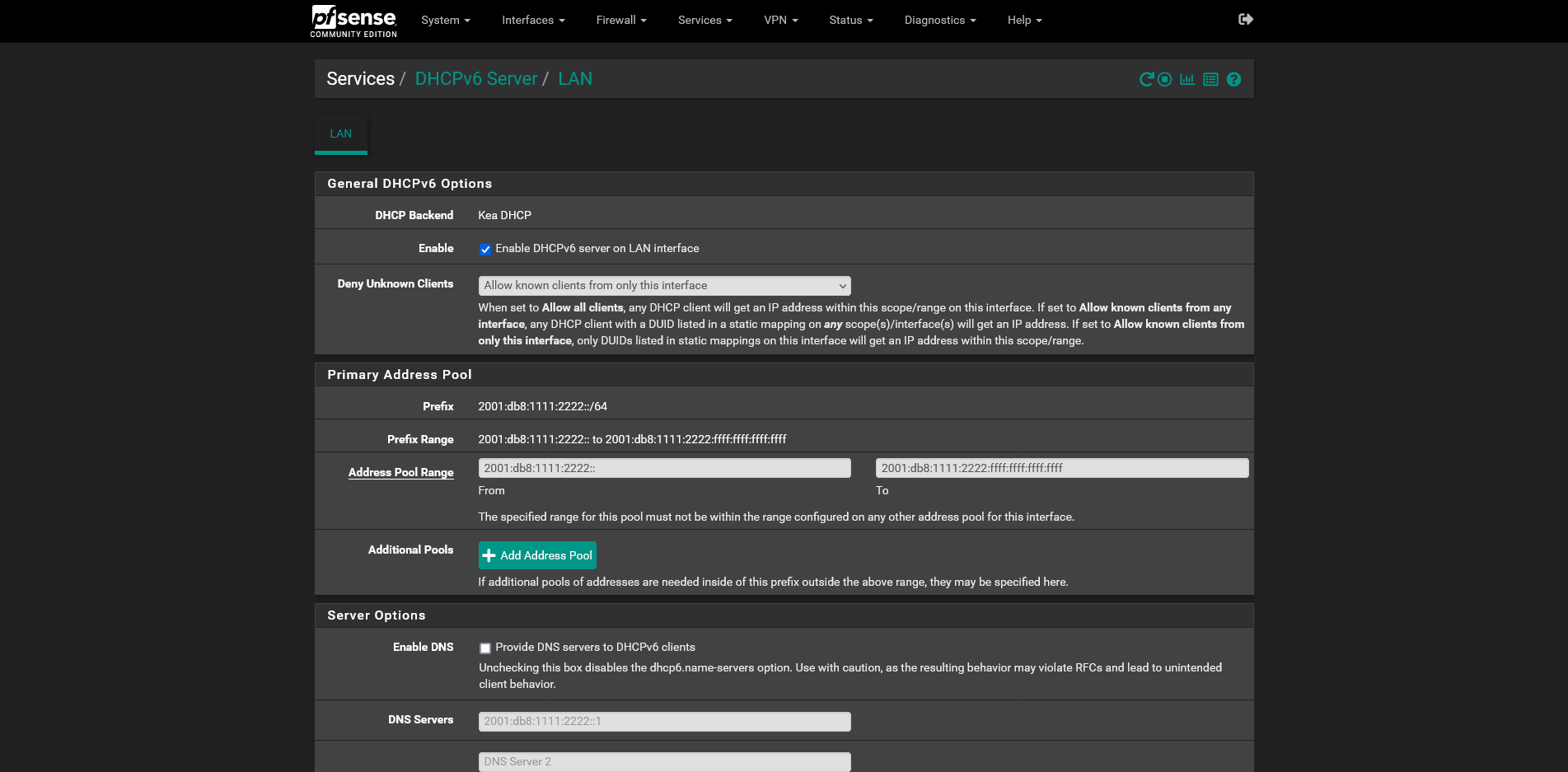Disable the DHCPv6 server on LAN checkbox
This screenshot has height=772, width=1568.
tap(485, 249)
